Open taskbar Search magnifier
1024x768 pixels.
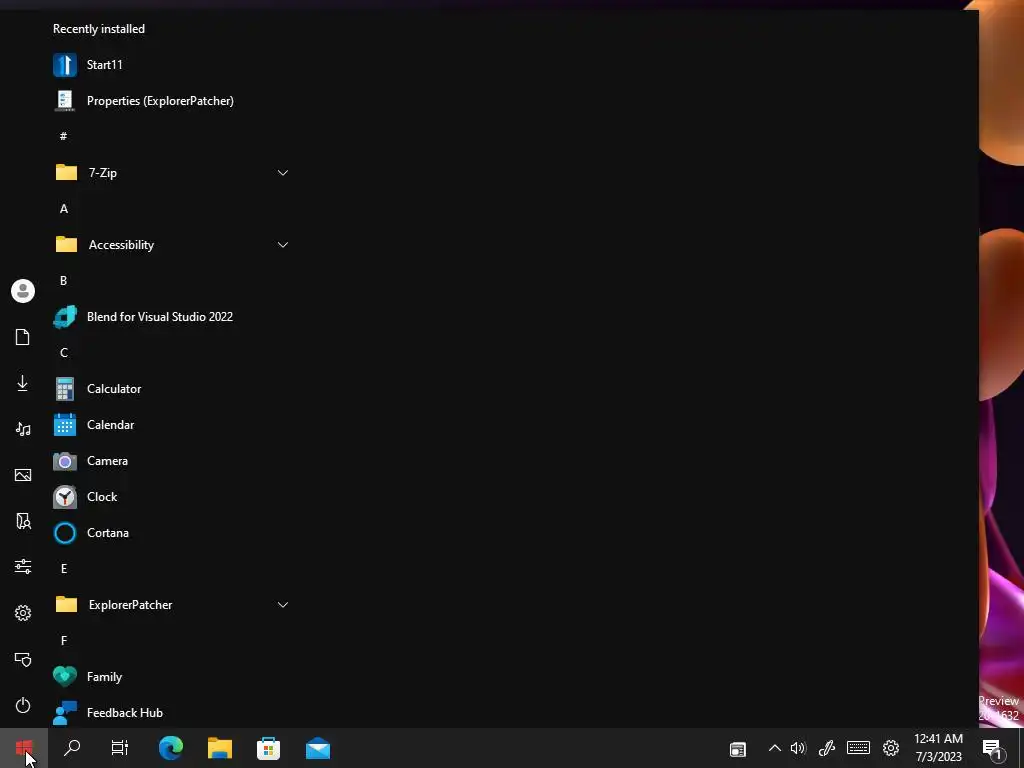(x=72, y=748)
